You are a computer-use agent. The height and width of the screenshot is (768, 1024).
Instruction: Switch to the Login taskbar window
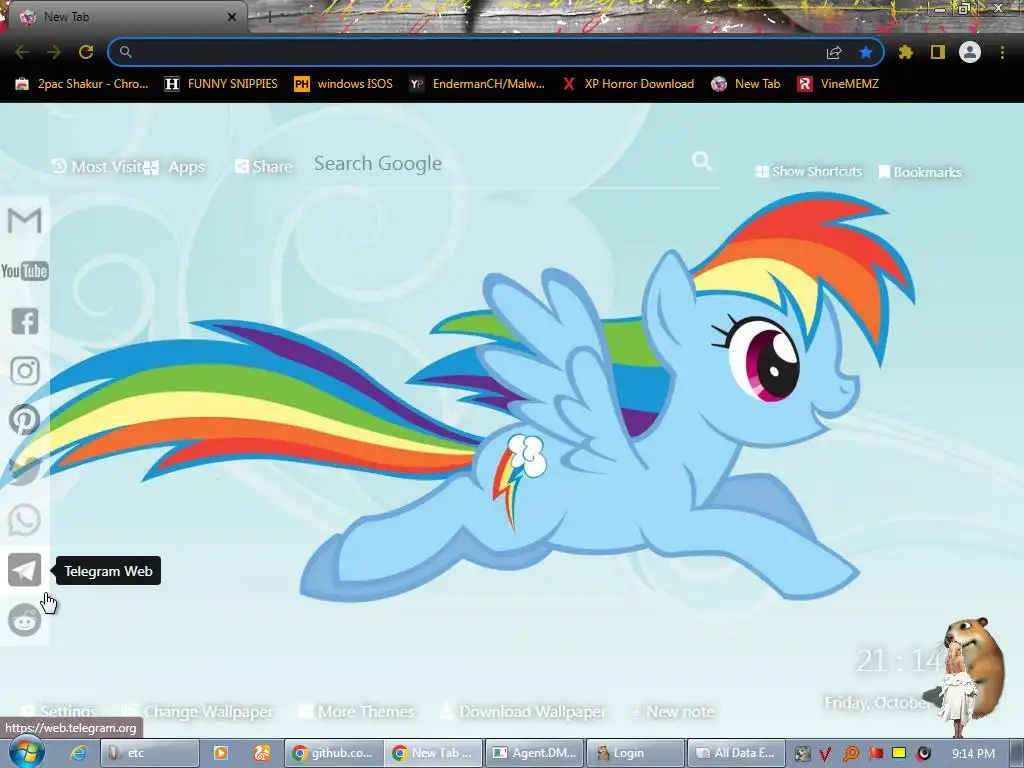635,753
